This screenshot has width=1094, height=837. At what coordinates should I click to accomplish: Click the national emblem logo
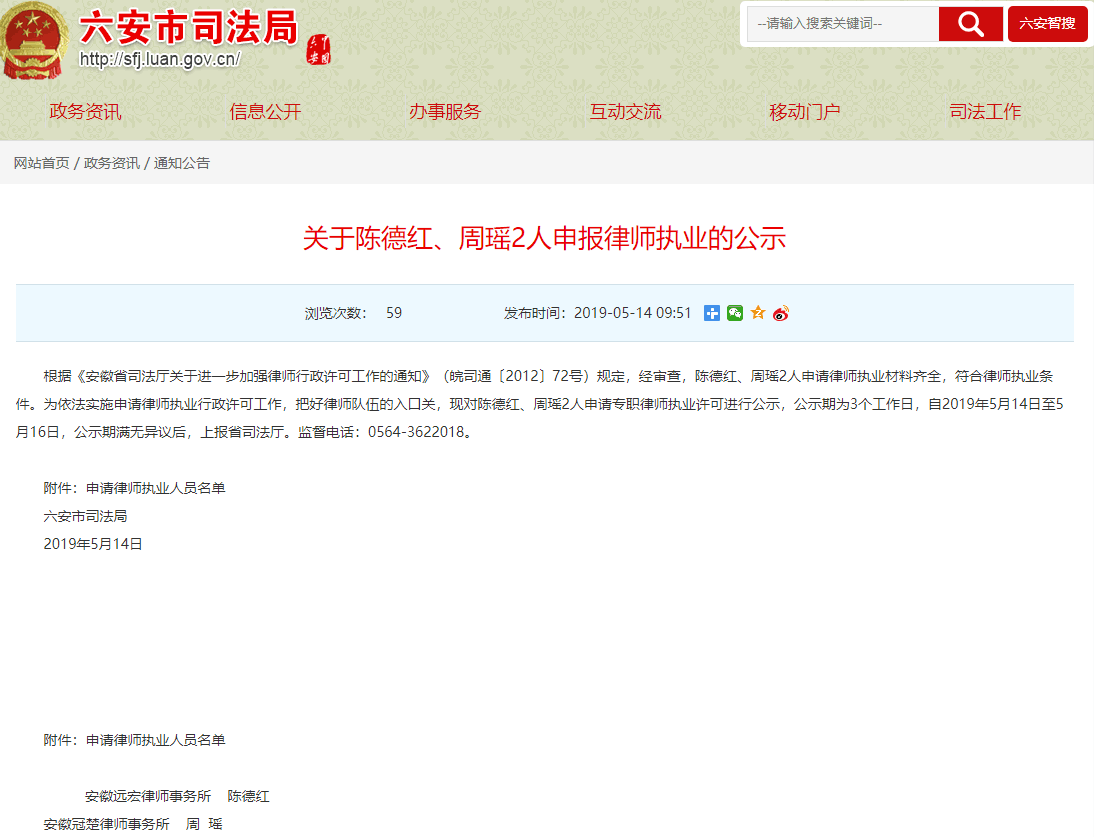(33, 40)
